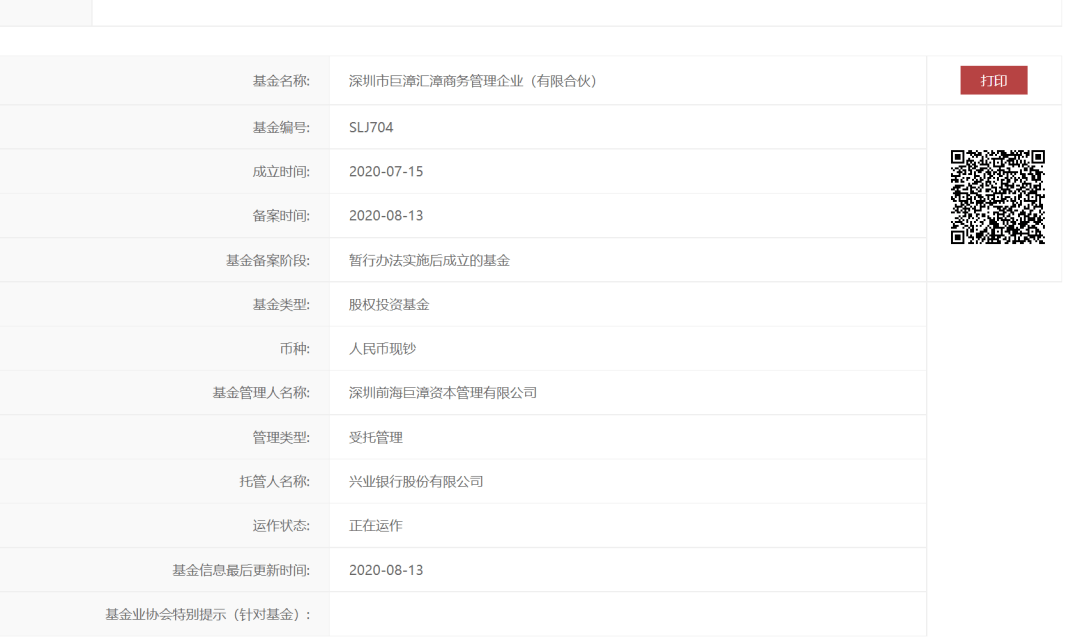The height and width of the screenshot is (644, 1080).
Task: Select fund code SLJ704
Action: click(371, 127)
